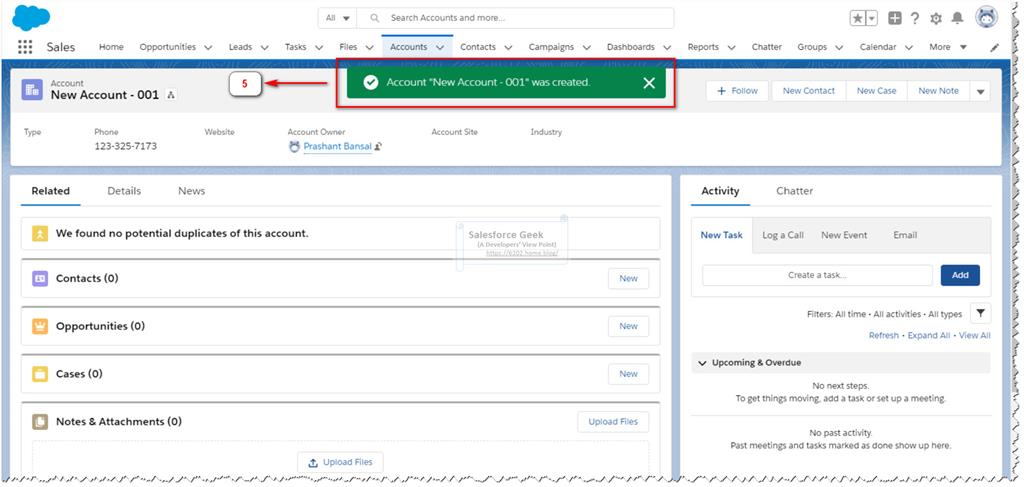The image size is (1024, 487).
Task: Click Upload Files in the Notes header
Action: click(x=613, y=422)
